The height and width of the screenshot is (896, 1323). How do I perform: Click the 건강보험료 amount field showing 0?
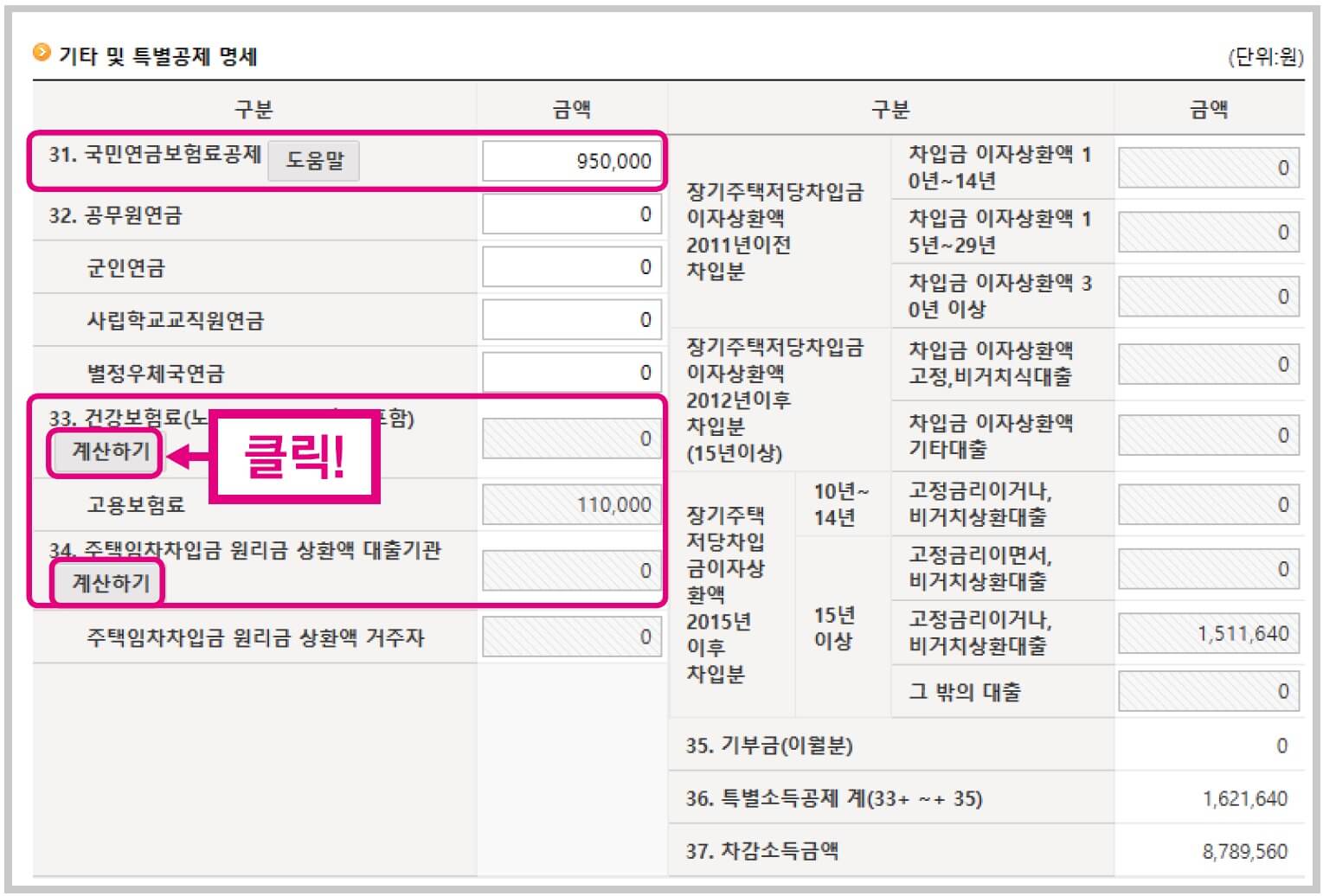click(x=569, y=438)
